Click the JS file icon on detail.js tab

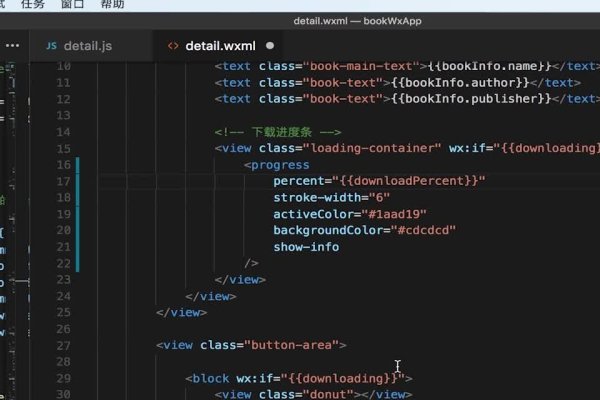(51, 46)
